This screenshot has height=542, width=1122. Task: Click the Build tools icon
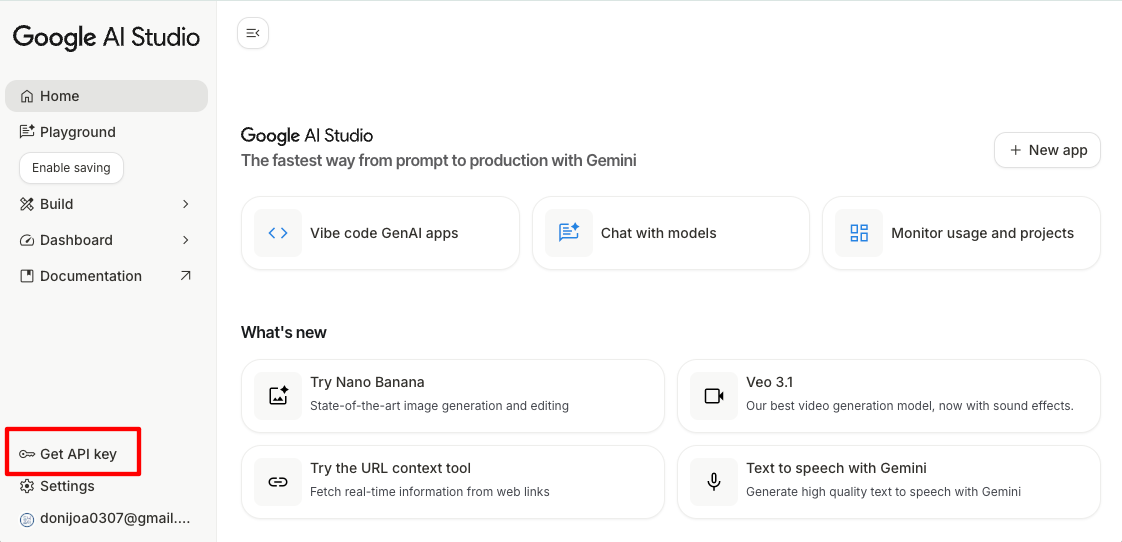tap(27, 204)
